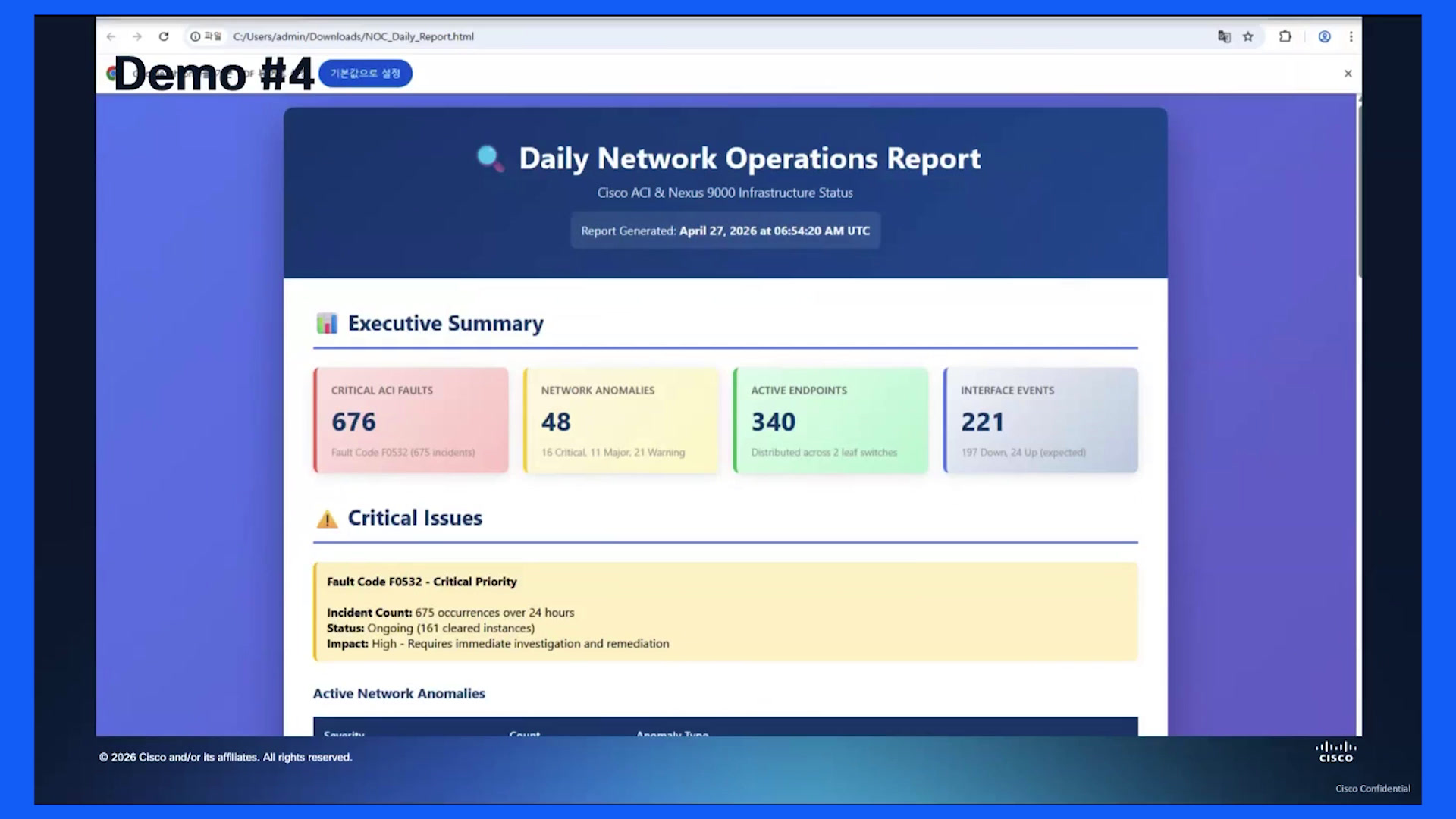
Task: Click the bar chart icon by Executive Summary
Action: coord(327,323)
